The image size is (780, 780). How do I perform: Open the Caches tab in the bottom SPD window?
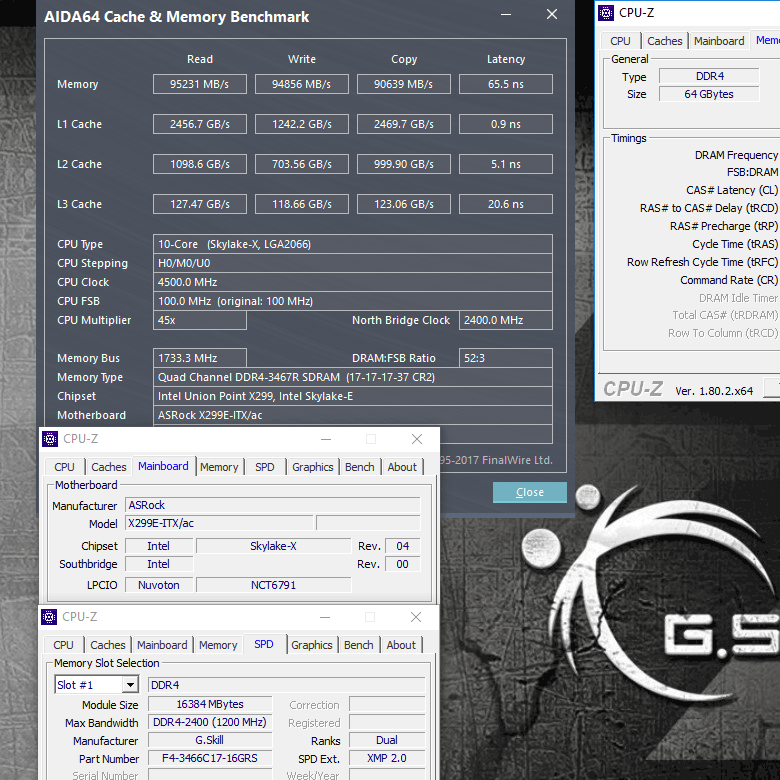point(107,645)
